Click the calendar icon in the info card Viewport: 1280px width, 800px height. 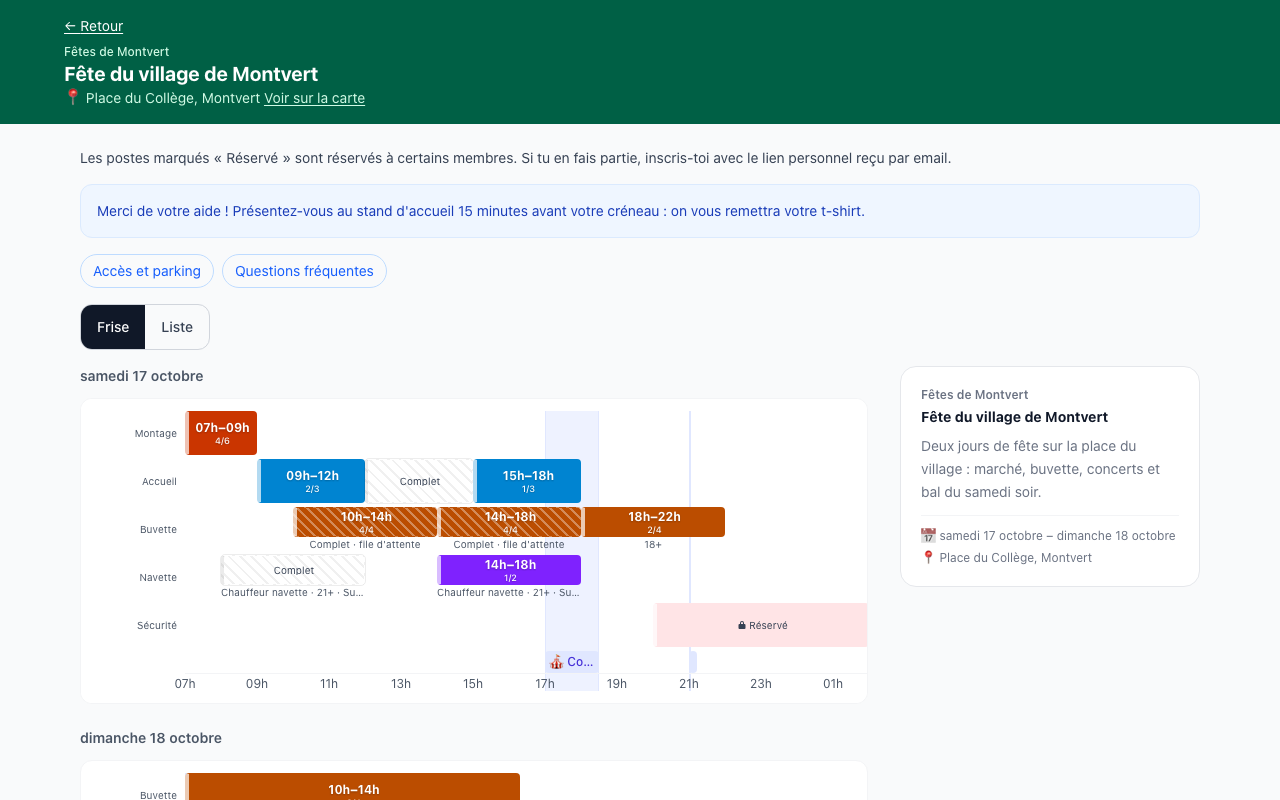pyautogui.click(x=928, y=535)
